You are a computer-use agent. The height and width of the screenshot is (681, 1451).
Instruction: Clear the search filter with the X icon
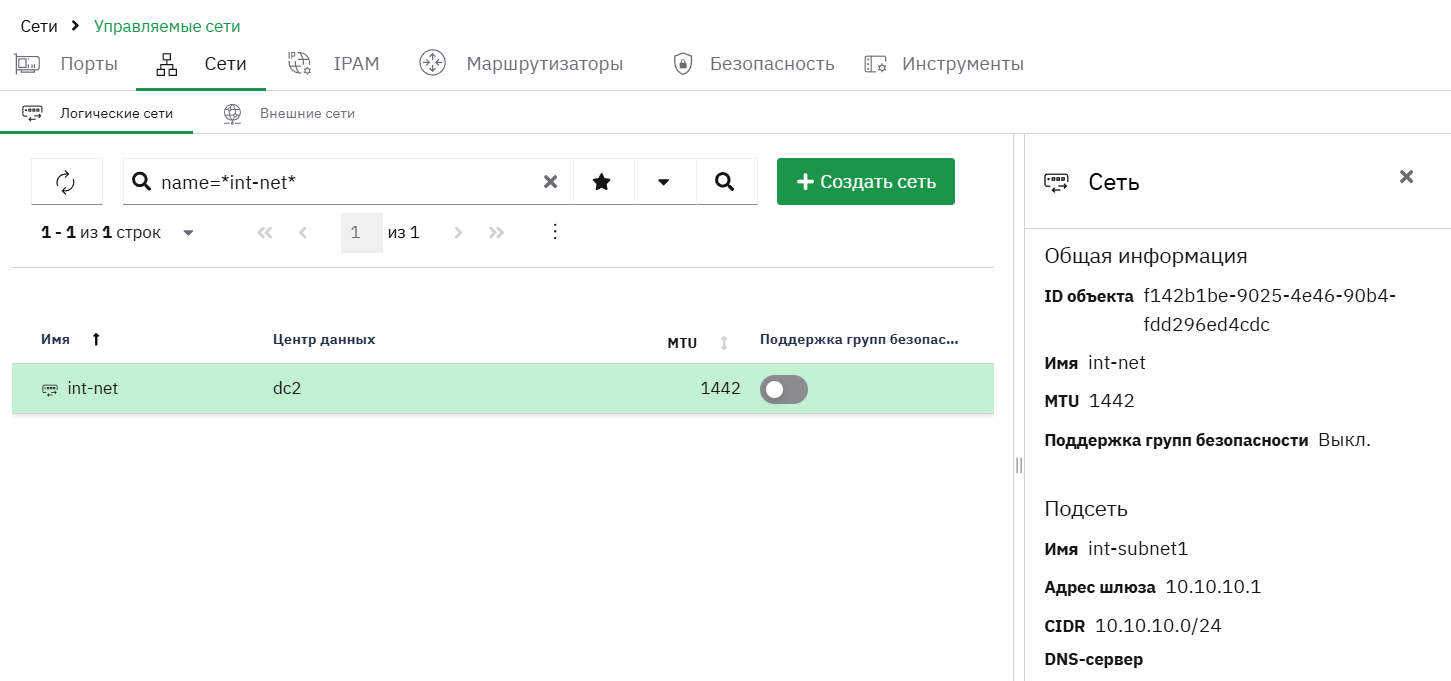pos(550,182)
